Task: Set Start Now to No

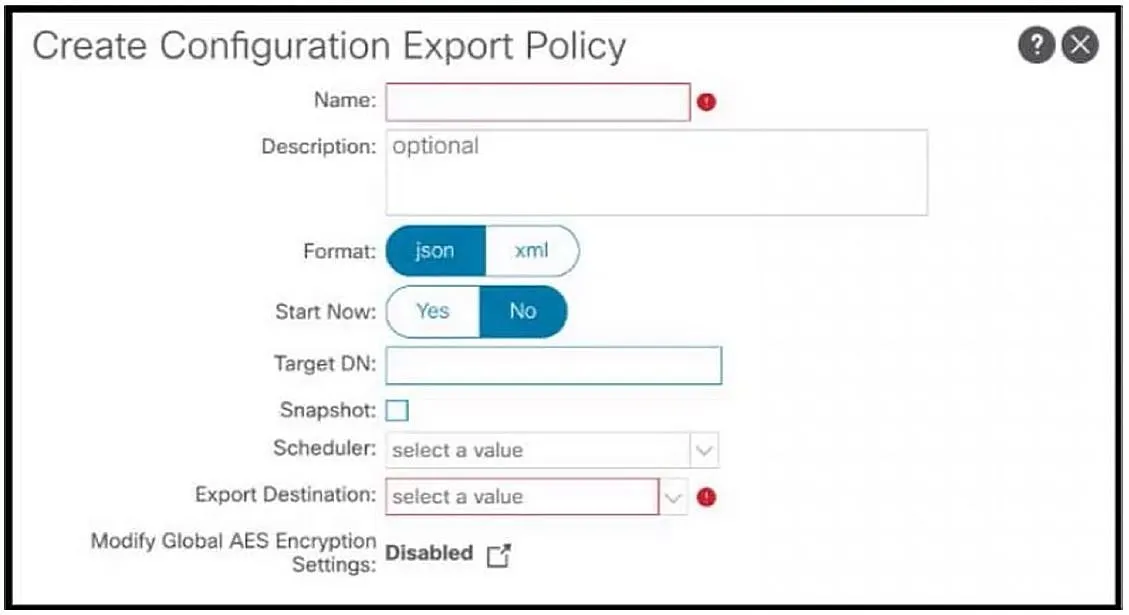Action: 523,311
